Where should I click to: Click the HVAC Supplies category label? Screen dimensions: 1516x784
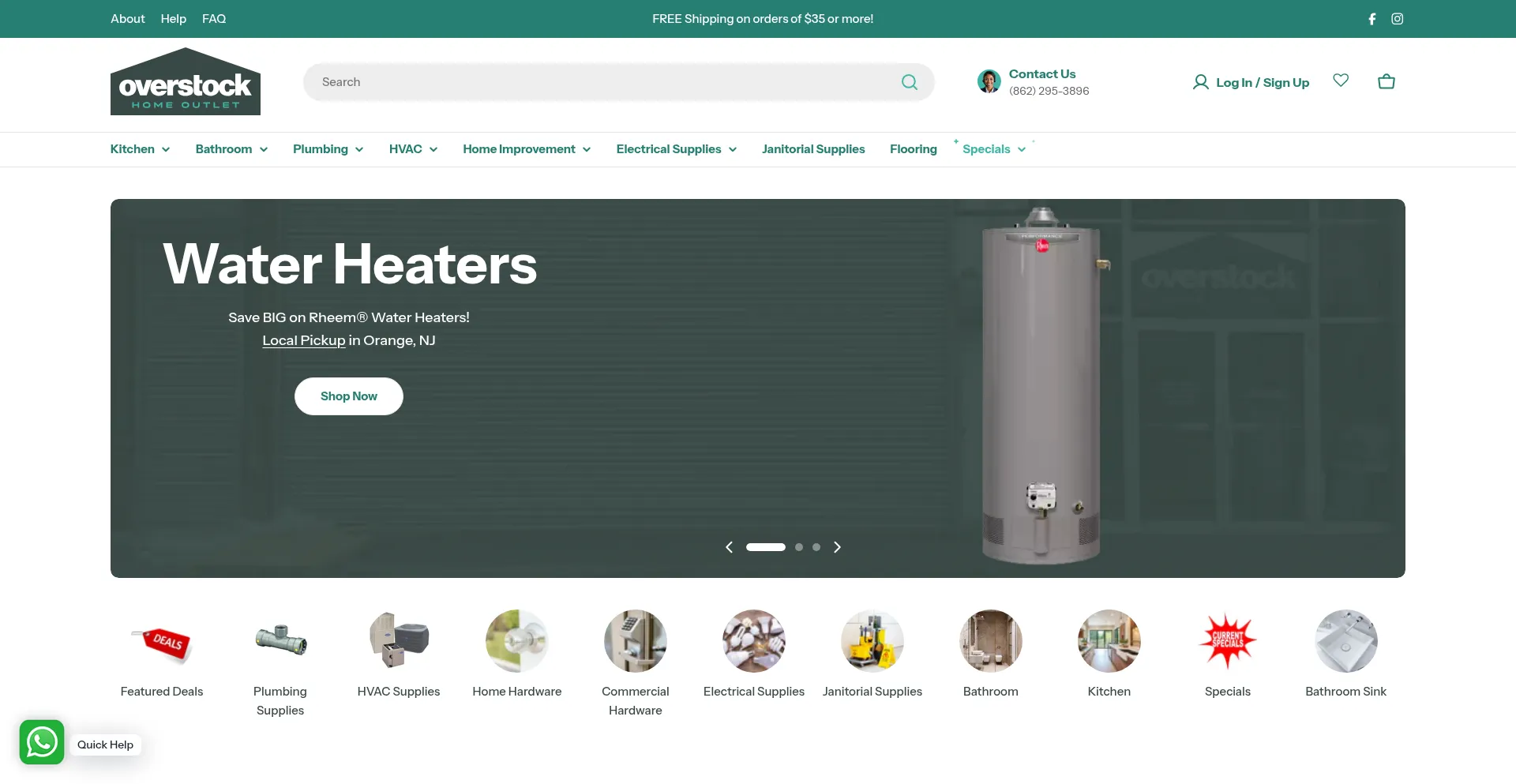(399, 692)
